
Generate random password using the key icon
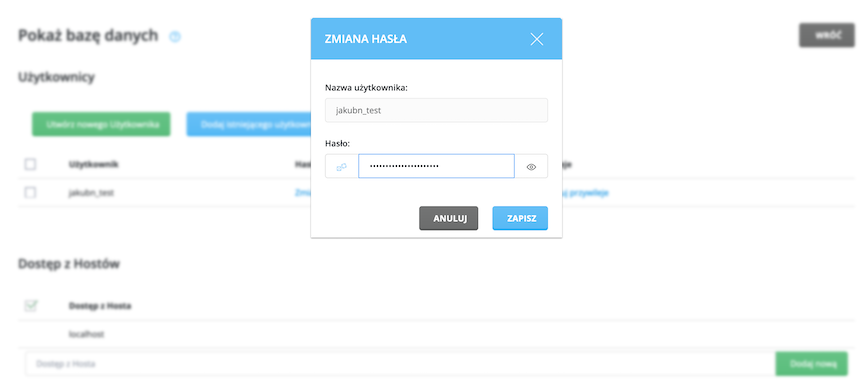tap(342, 167)
